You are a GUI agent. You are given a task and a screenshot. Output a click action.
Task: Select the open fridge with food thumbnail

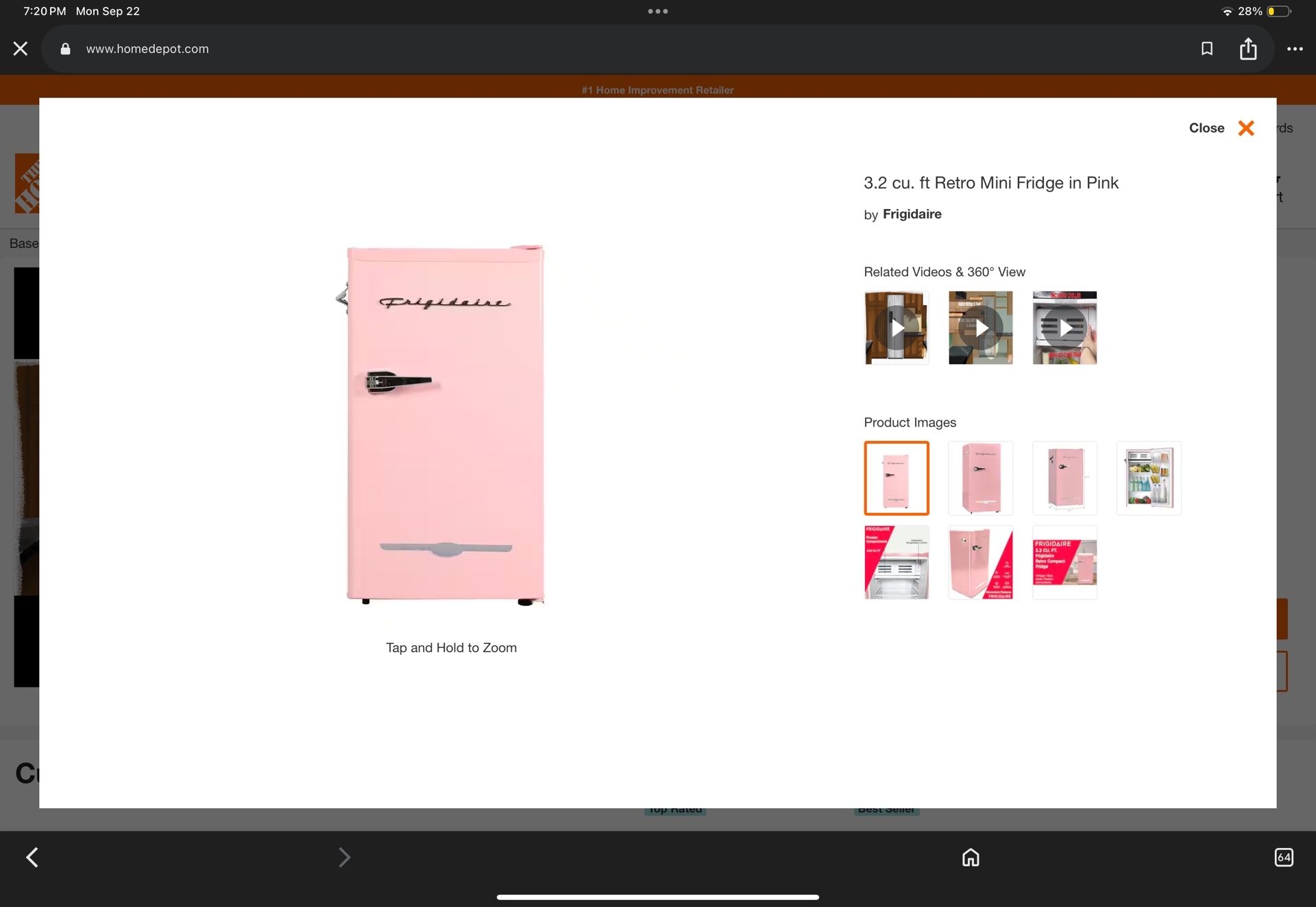pos(1149,478)
